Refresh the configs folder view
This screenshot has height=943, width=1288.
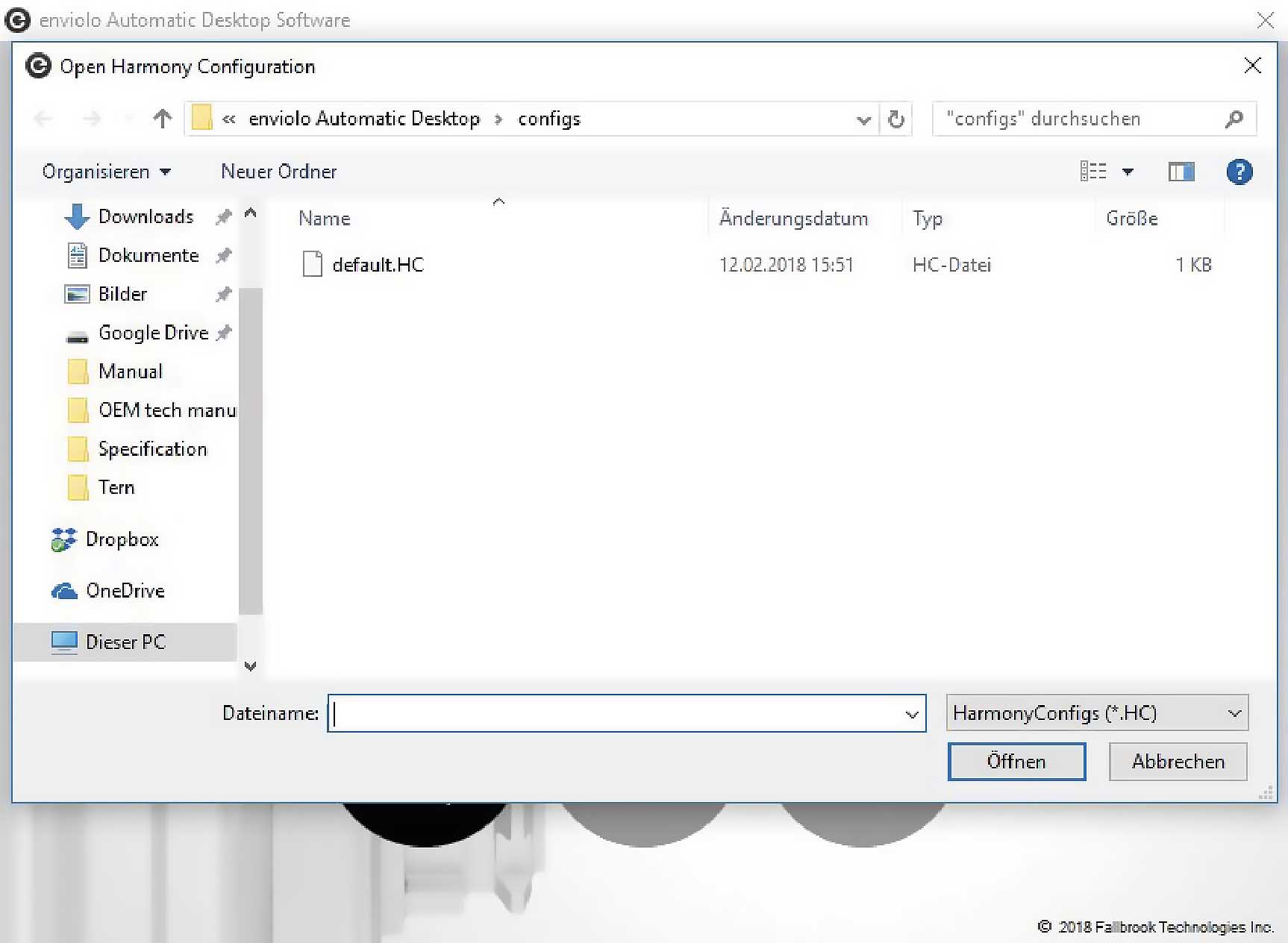[896, 119]
